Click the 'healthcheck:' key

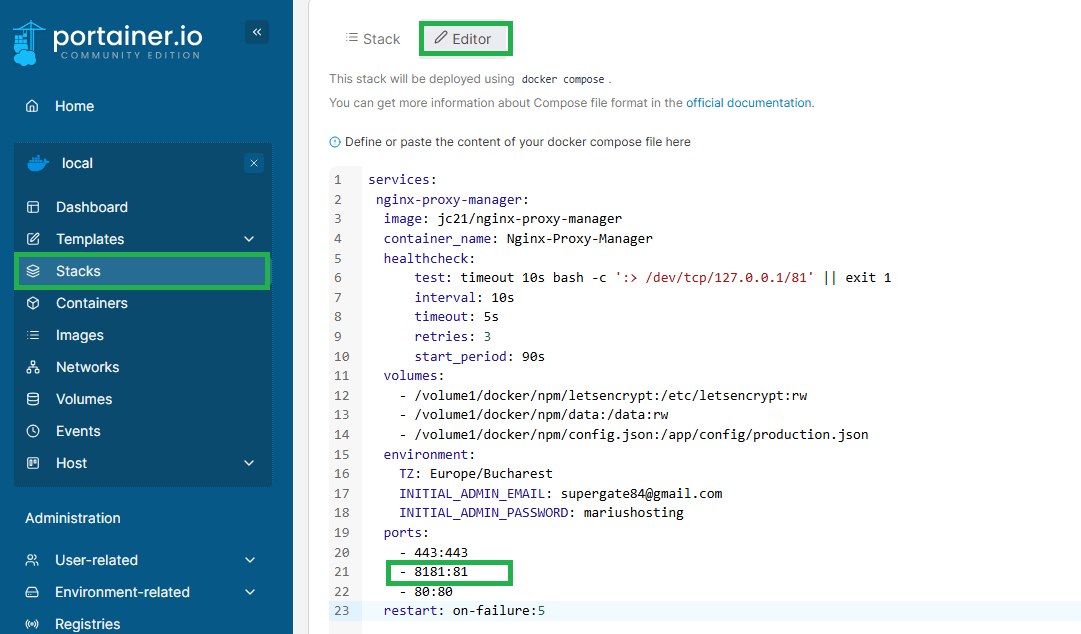click(429, 258)
